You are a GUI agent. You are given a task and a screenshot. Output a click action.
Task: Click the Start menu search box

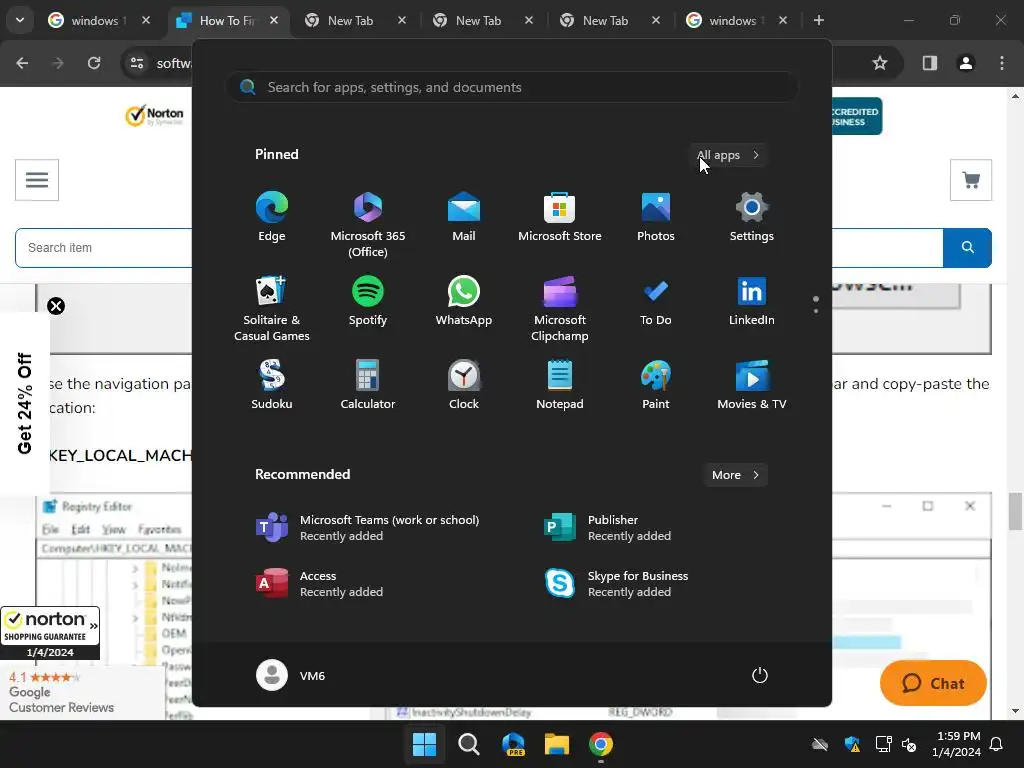512,88
